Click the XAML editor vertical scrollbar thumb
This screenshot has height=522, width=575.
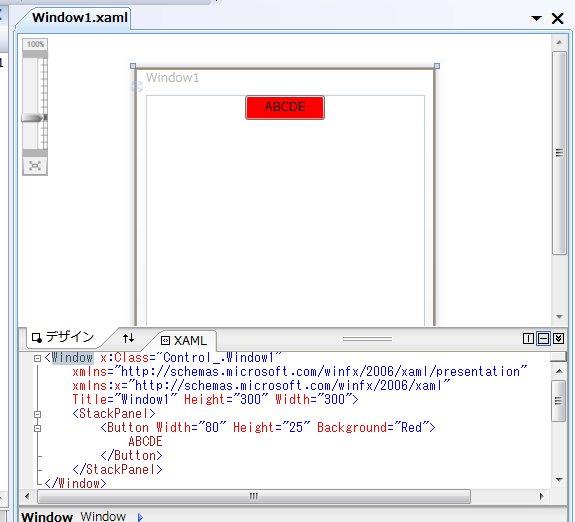(558, 401)
